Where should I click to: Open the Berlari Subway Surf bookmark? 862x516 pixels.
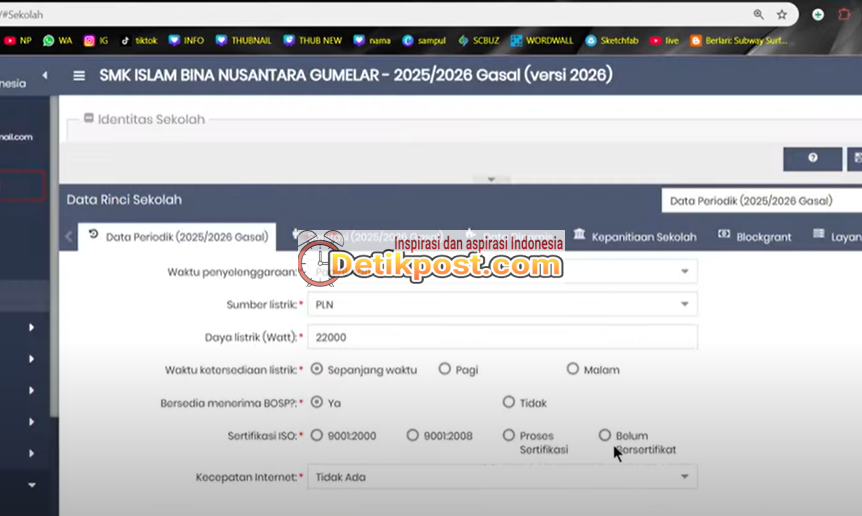[739, 41]
